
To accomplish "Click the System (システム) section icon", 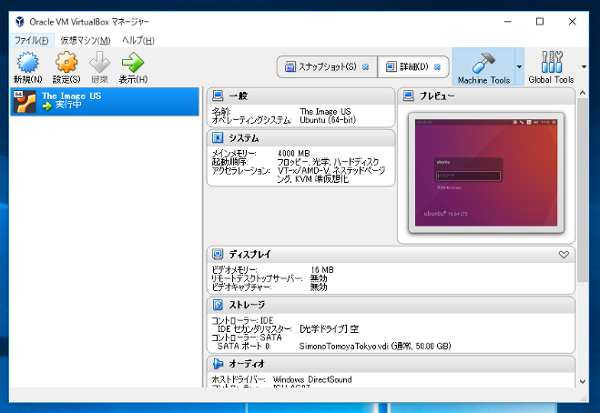I will tap(217, 137).
